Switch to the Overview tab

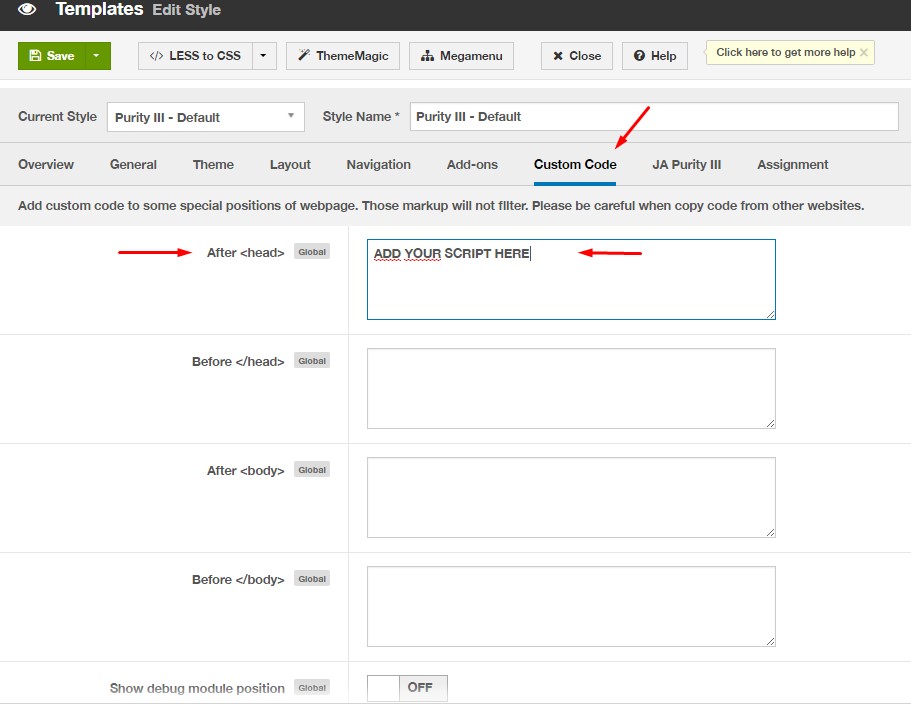coord(46,164)
